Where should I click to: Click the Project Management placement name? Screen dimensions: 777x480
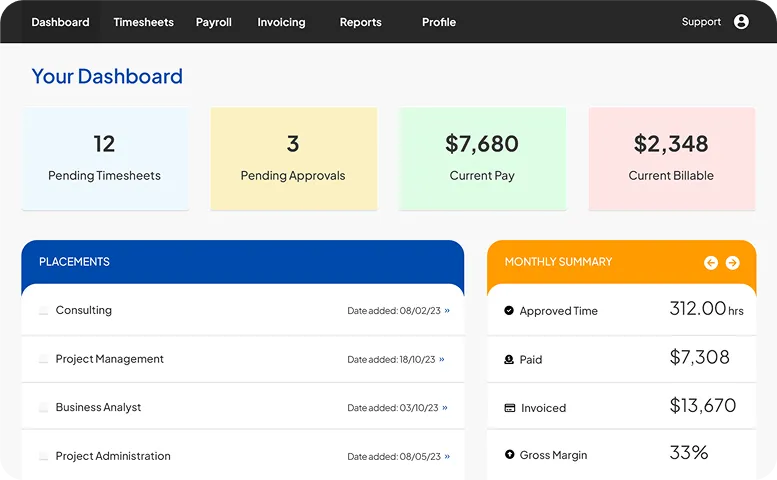coord(110,359)
